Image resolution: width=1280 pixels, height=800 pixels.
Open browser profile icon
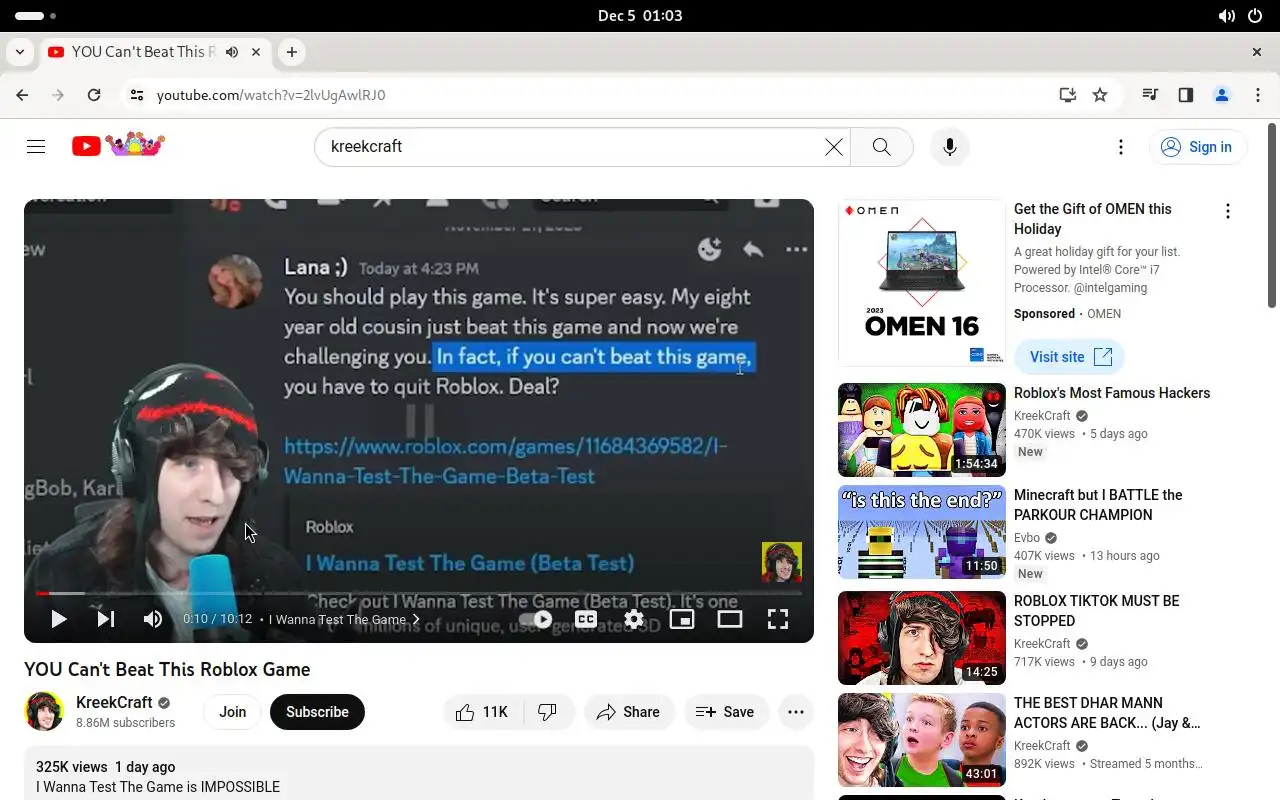point(1221,95)
